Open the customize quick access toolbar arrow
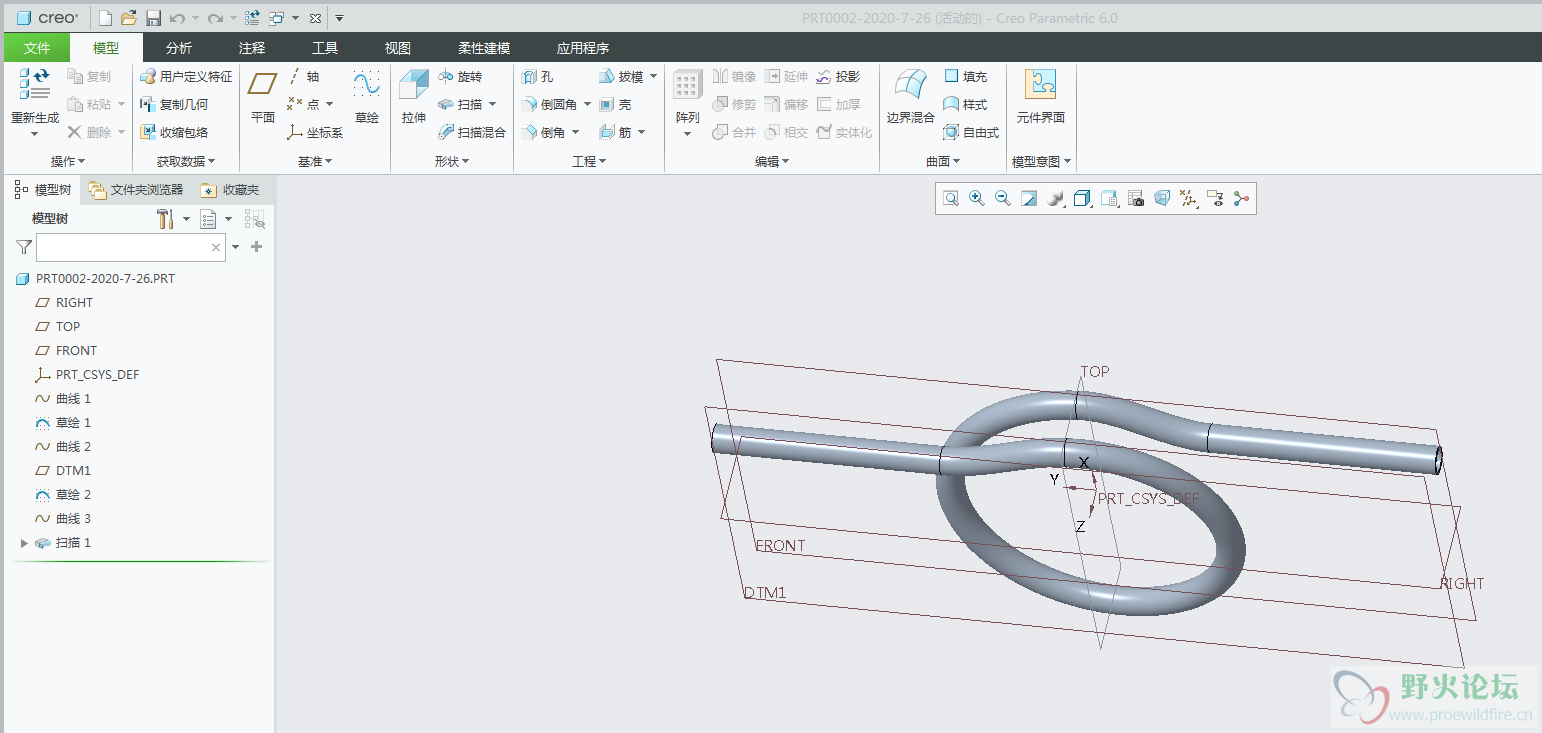This screenshot has width=1542, height=733. click(339, 18)
